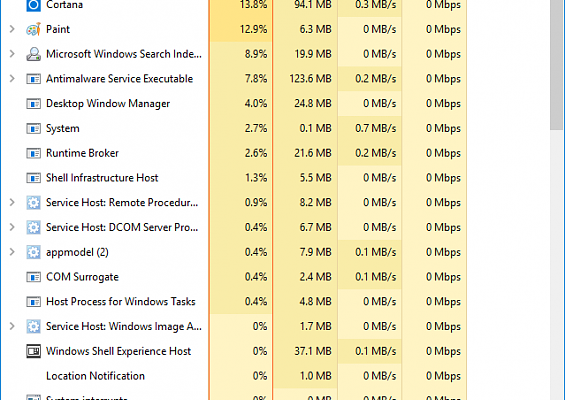Expand the appmodel (2) group

[x=12, y=252]
